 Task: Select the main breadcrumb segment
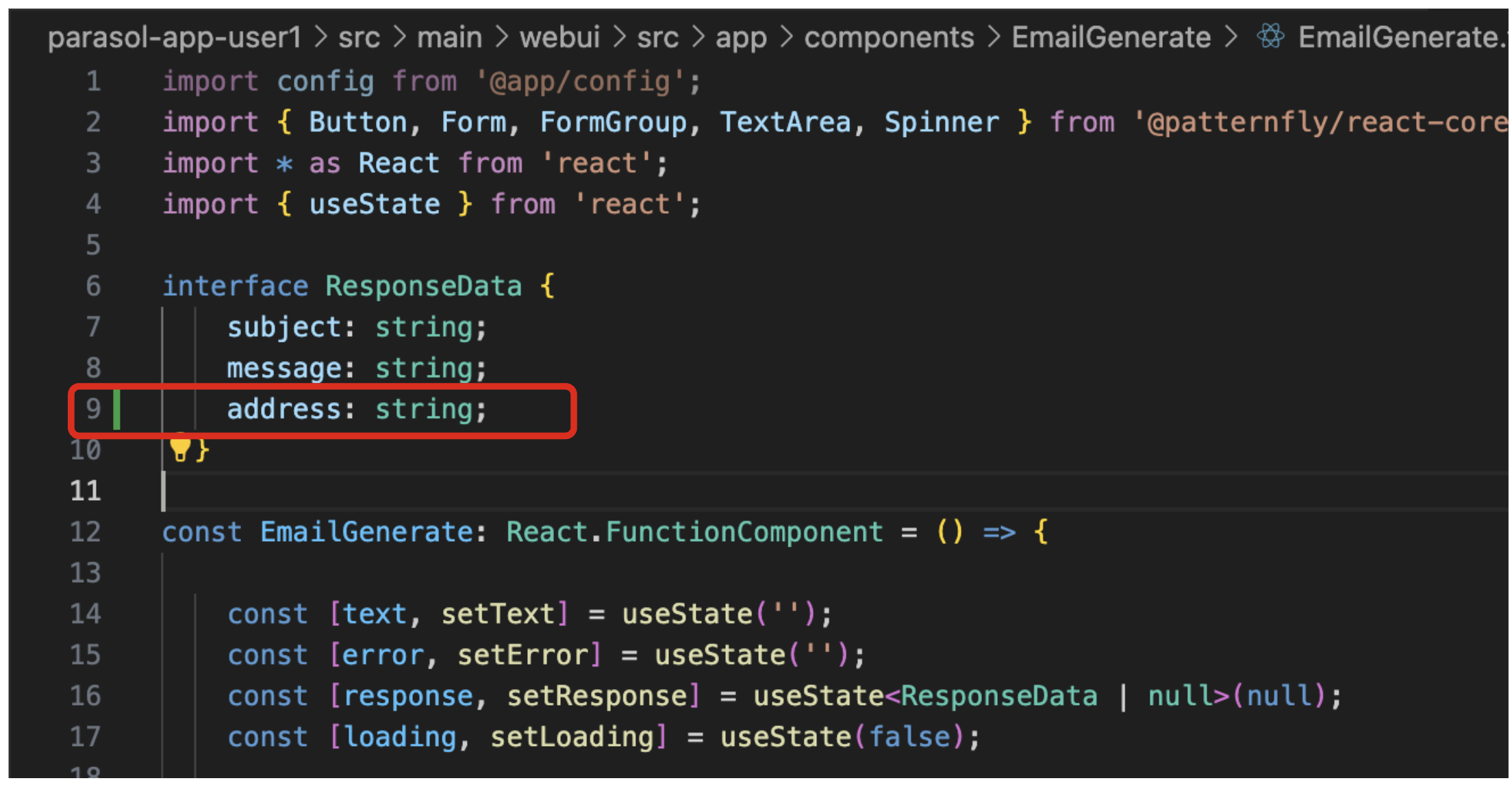[x=449, y=38]
